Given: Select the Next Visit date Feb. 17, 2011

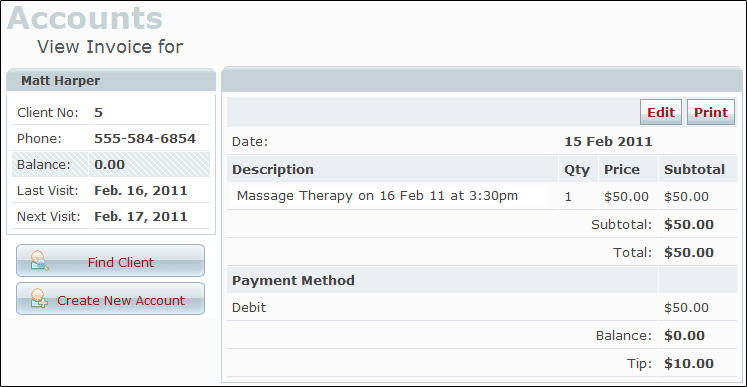Looking at the screenshot, I should point(141,217).
